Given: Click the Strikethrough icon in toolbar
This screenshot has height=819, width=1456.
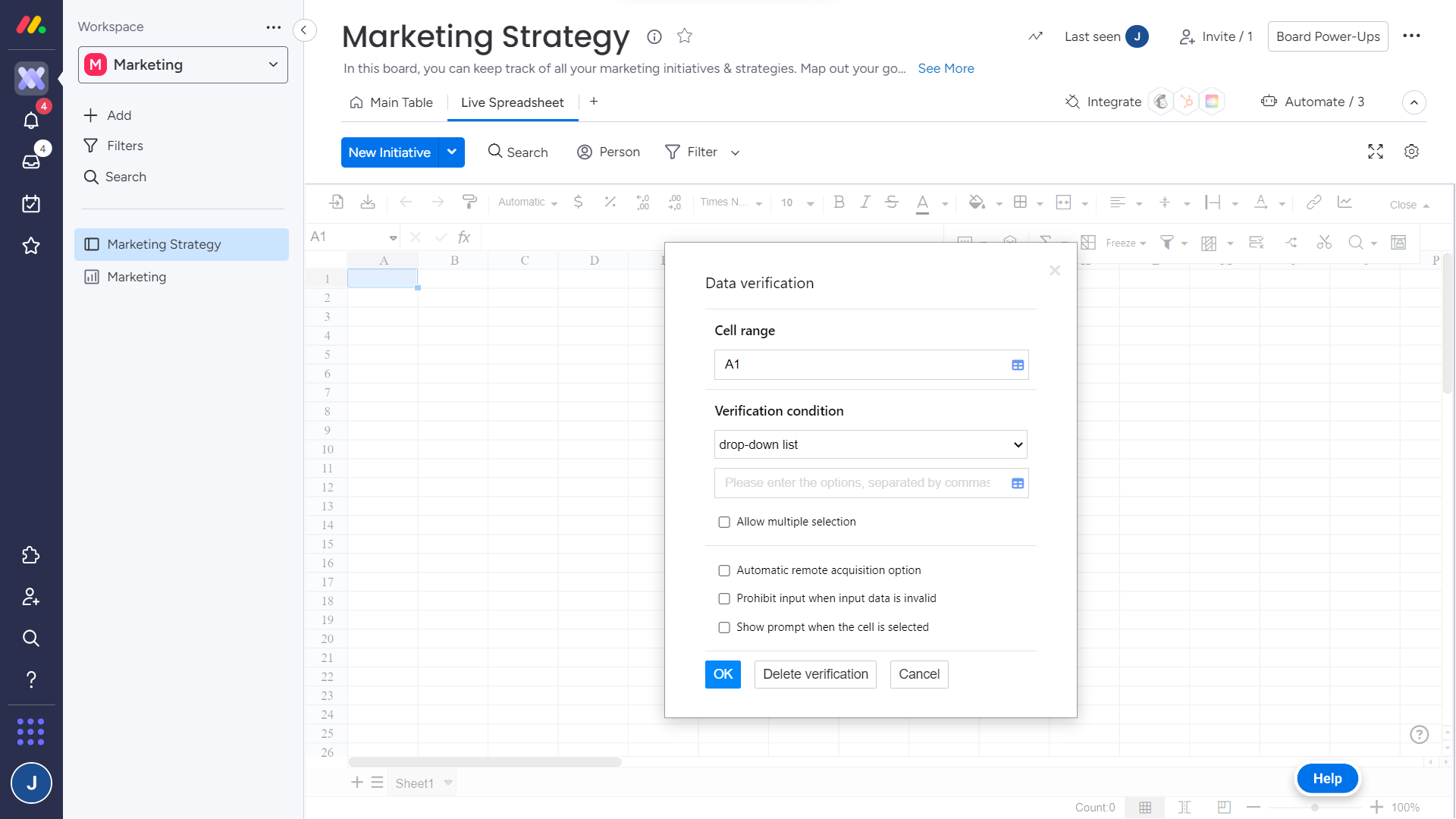Looking at the screenshot, I should coord(892,202).
